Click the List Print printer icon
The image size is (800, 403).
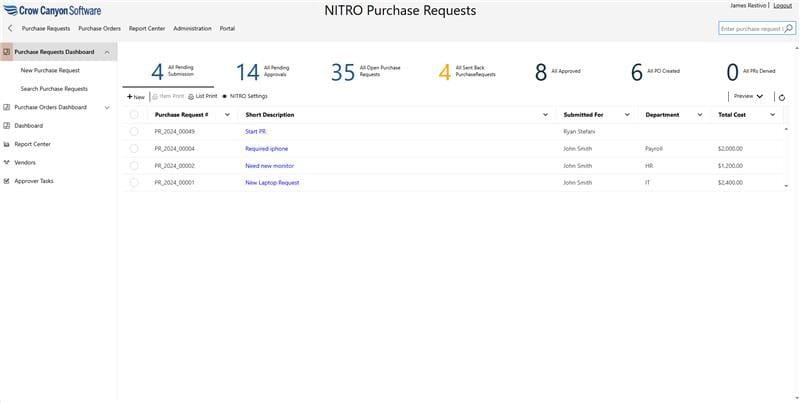pos(191,96)
